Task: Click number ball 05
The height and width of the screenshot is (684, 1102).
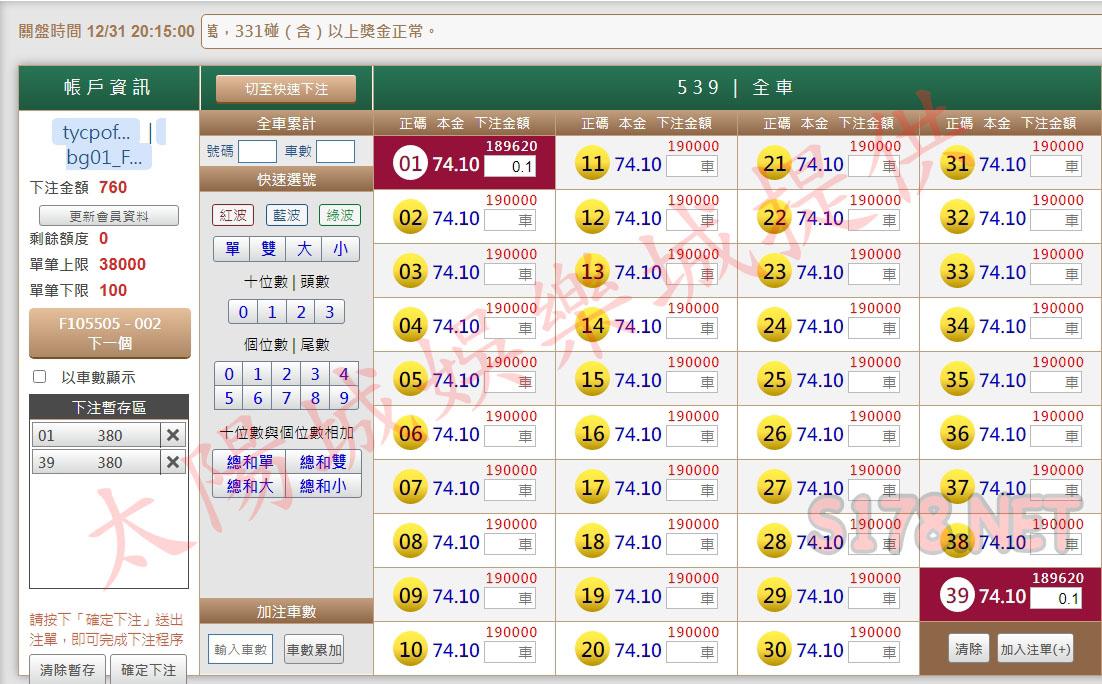Action: pyautogui.click(x=410, y=380)
